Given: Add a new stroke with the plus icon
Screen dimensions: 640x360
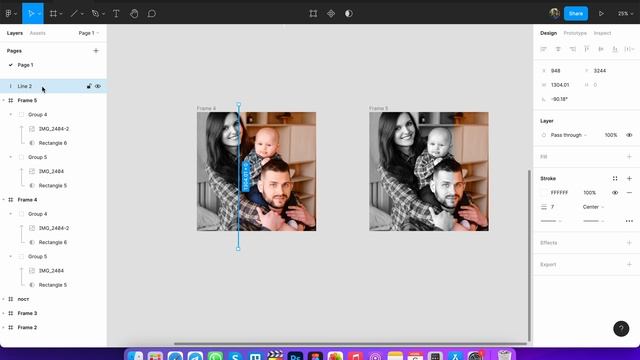Looking at the screenshot, I should pyautogui.click(x=629, y=178).
